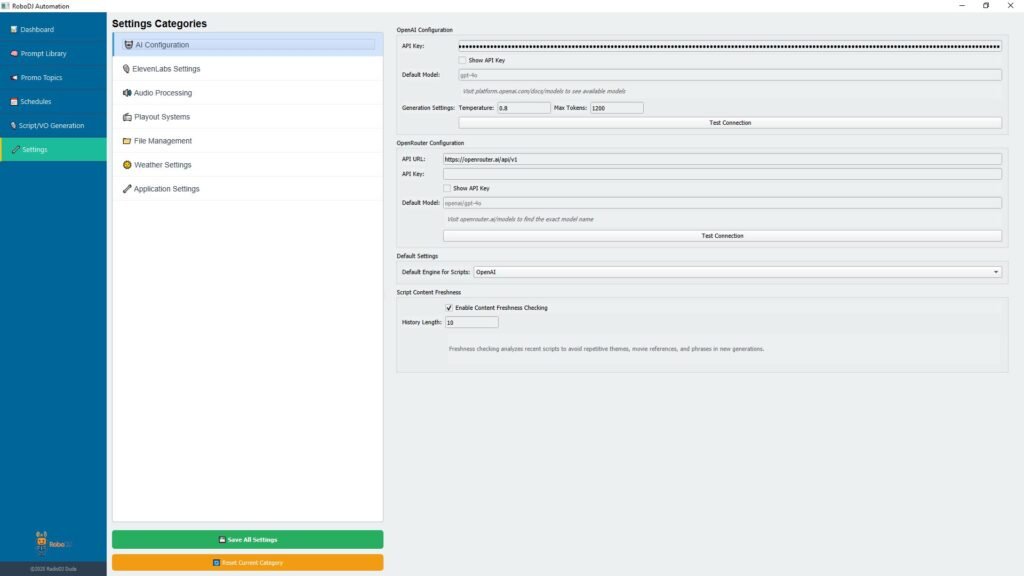This screenshot has height=576, width=1024.
Task: Click the Weather Settings sun icon
Action: 126,165
